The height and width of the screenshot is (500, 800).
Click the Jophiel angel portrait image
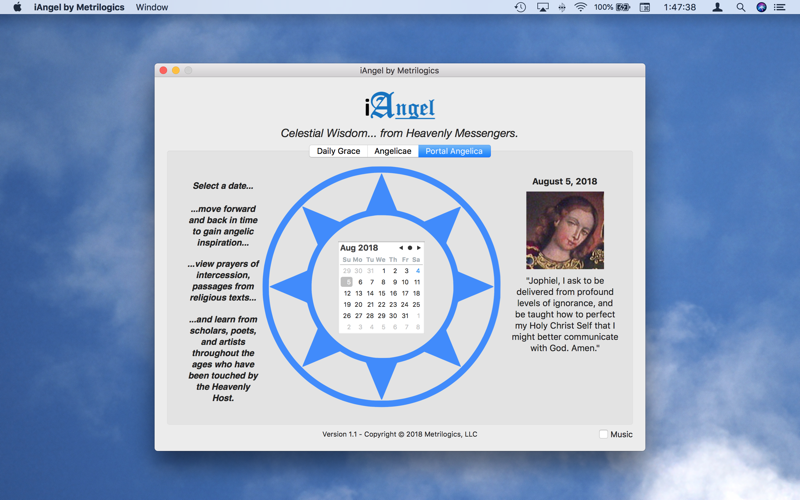tap(565, 230)
